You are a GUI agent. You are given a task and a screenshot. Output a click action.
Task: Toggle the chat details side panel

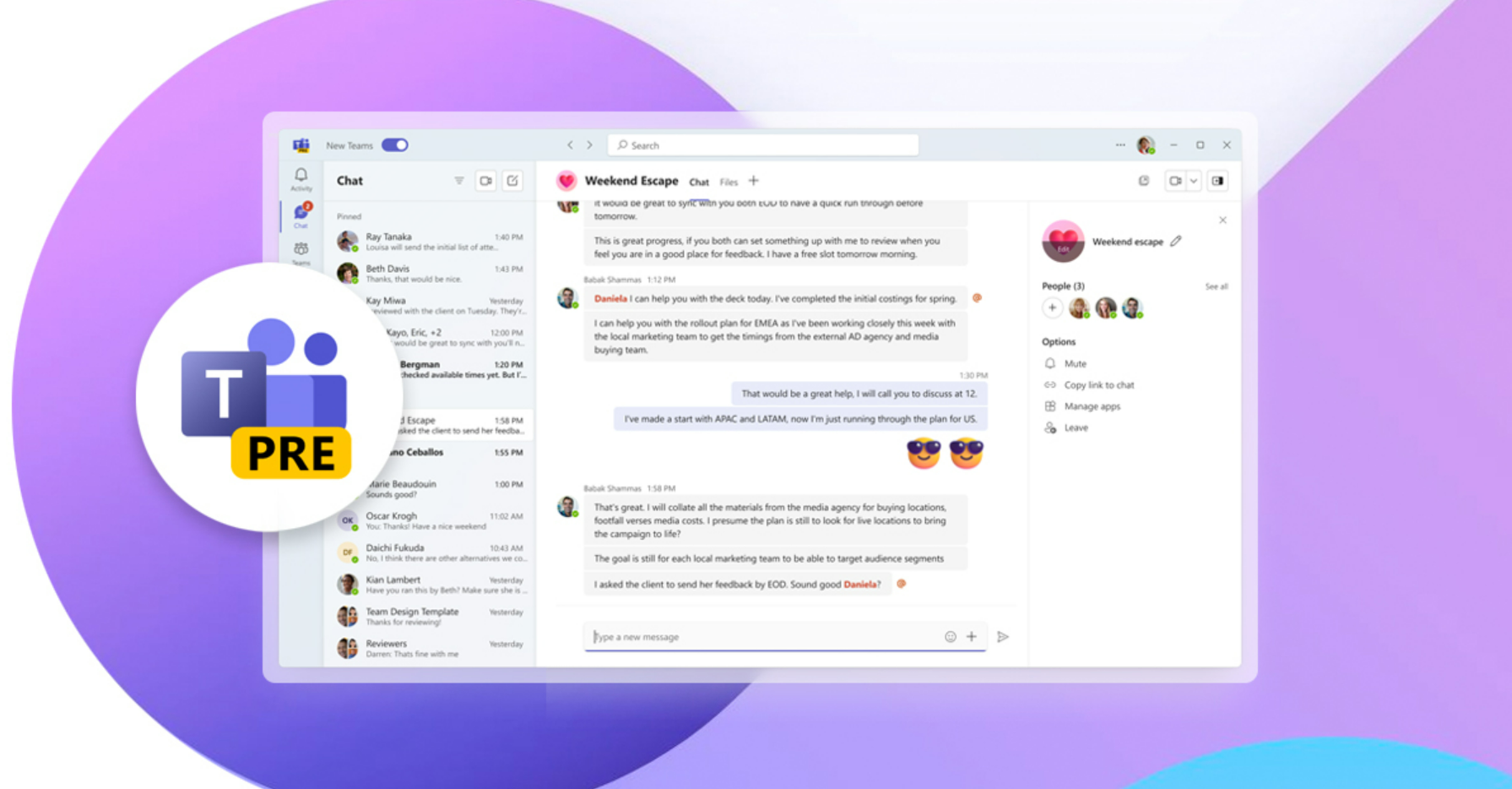click(x=1217, y=181)
